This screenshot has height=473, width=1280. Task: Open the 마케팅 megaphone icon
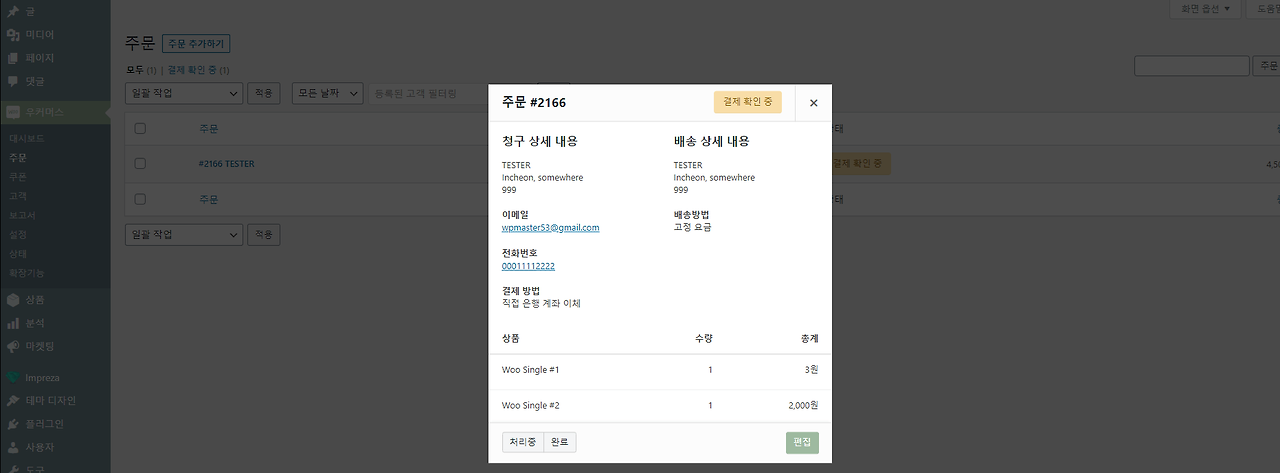coord(13,346)
